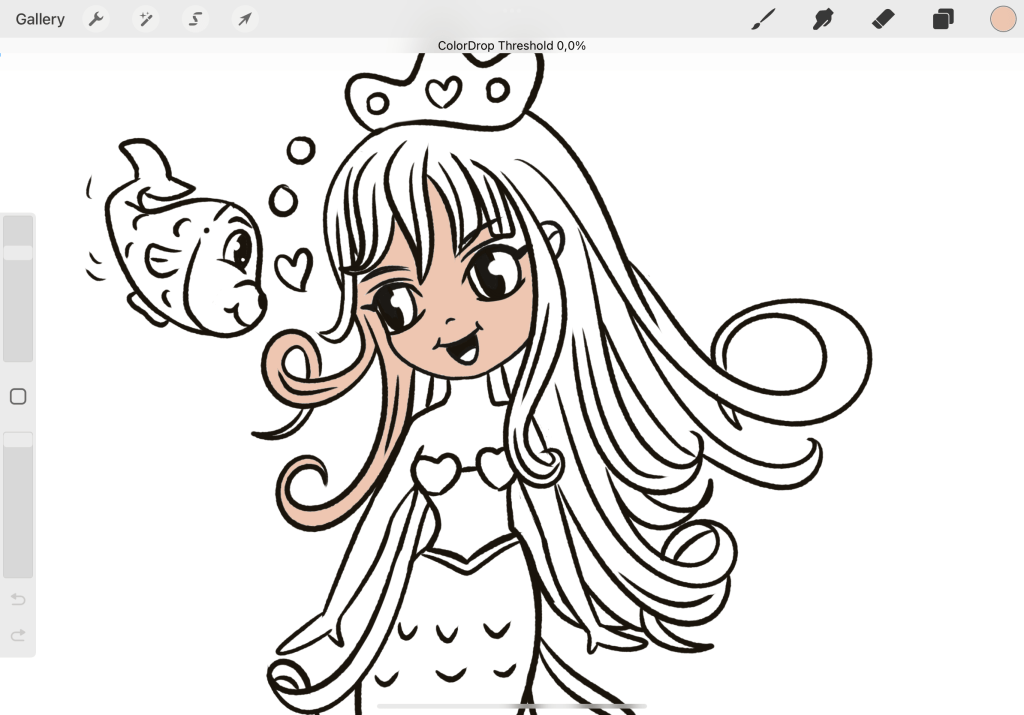1024x715 pixels.
Task: Tap the fish's eye on the canvas
Action: coord(239,248)
